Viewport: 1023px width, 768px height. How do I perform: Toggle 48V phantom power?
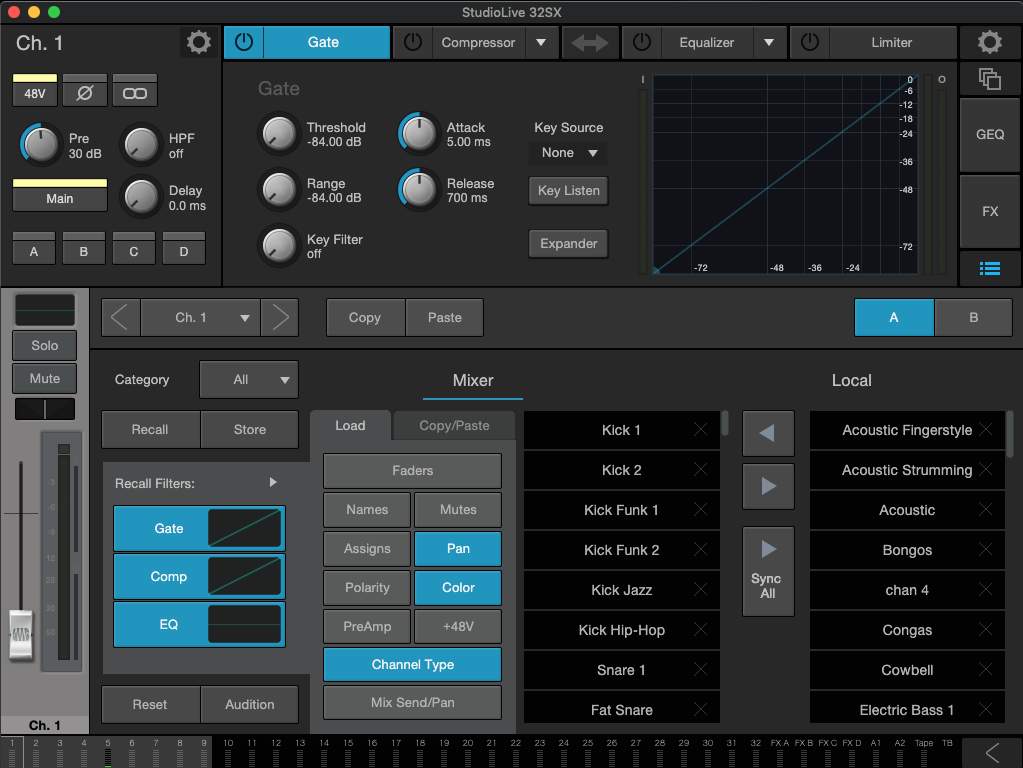pos(35,90)
